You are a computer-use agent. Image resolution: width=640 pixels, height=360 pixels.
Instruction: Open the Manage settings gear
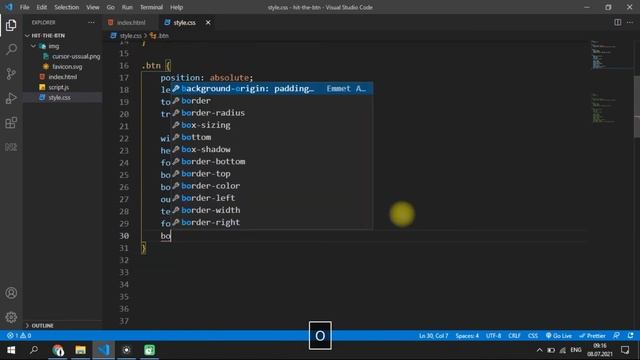11,317
